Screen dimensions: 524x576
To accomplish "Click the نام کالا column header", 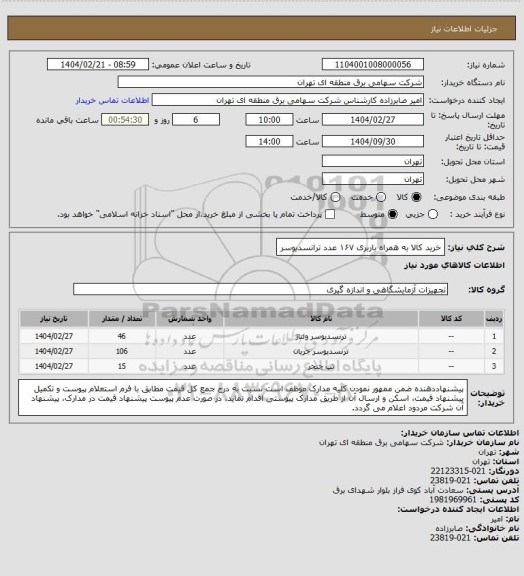I will [321, 319].
